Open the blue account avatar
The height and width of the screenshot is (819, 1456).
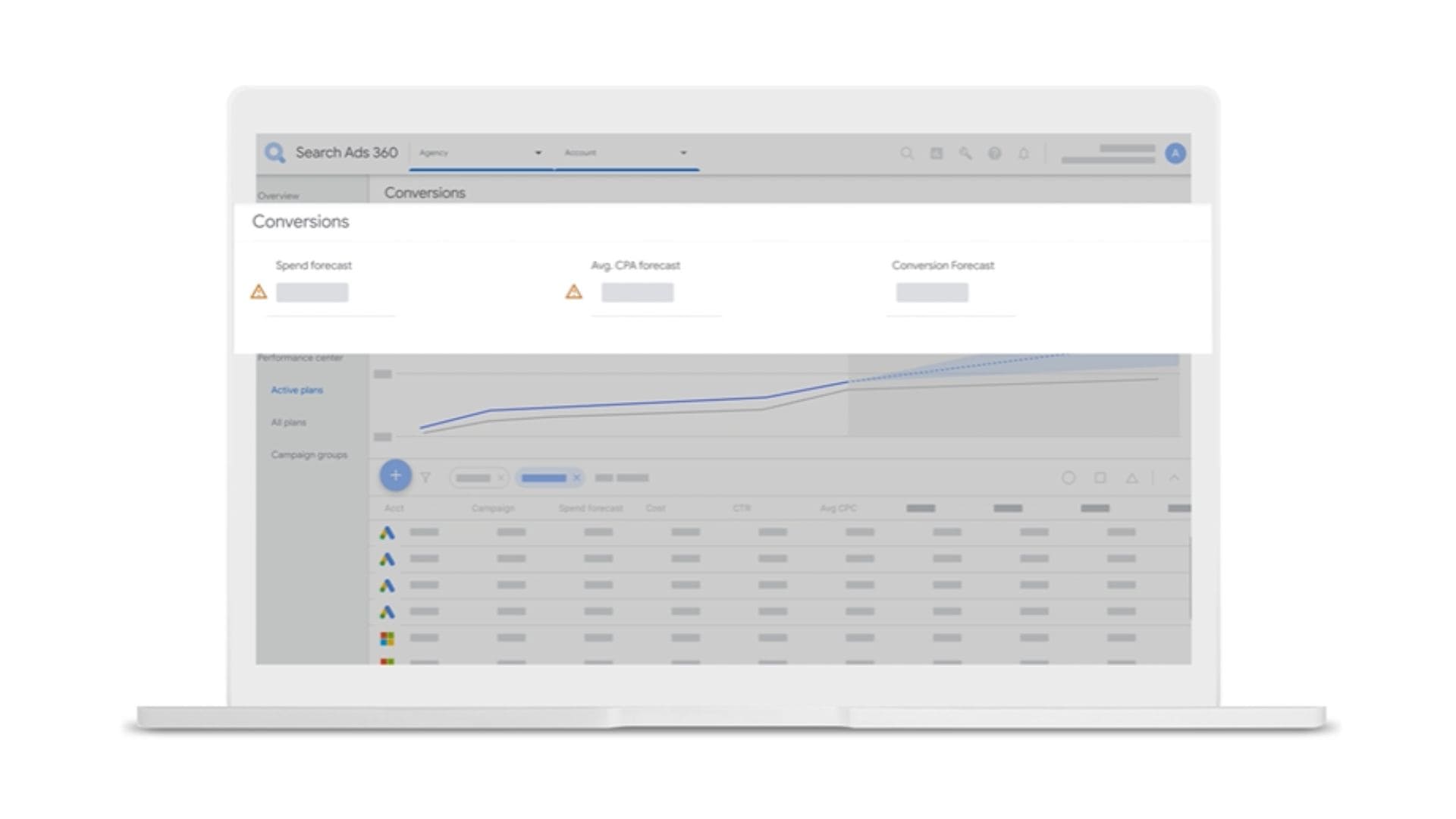point(1175,153)
